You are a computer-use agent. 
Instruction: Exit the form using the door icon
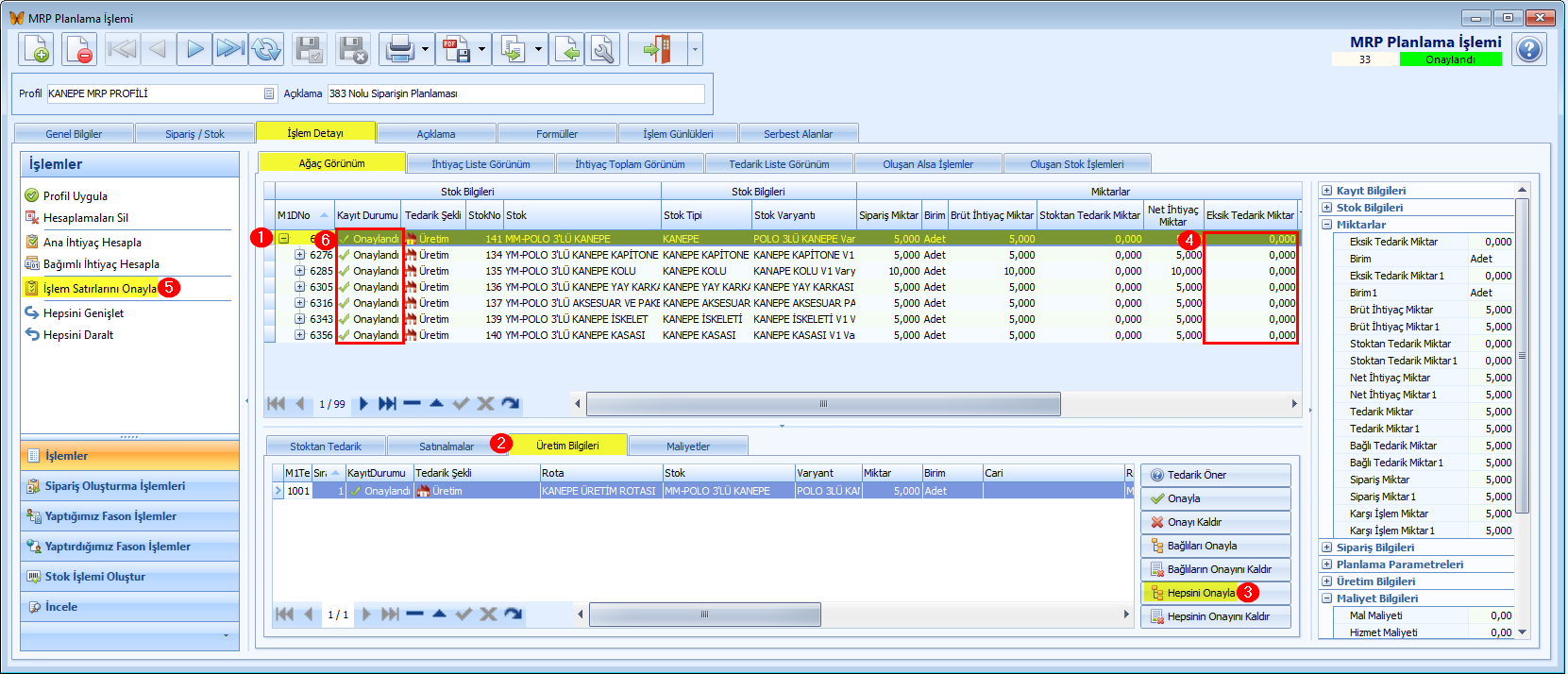(x=658, y=49)
